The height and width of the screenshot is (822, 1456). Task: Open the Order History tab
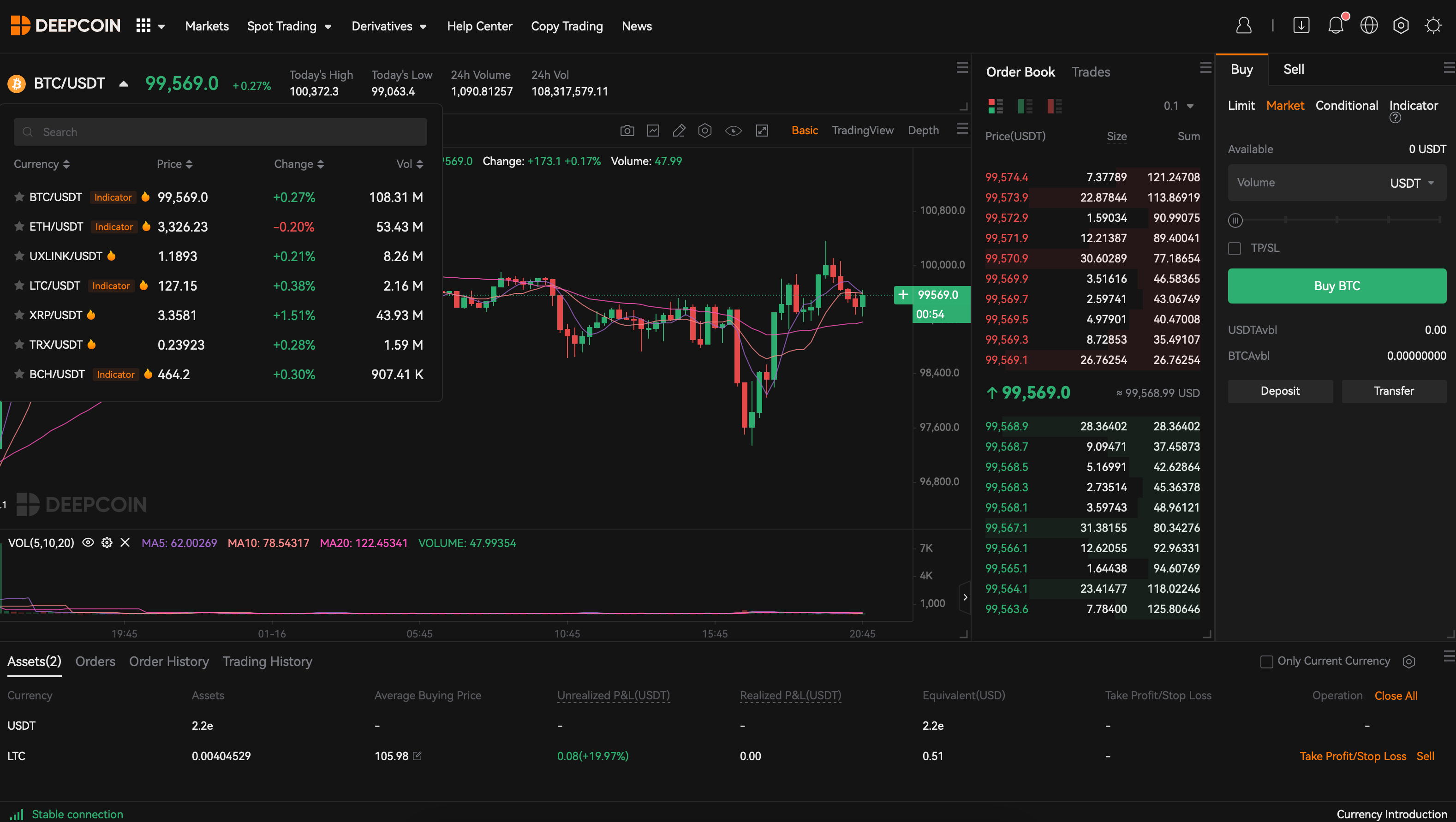[169, 661]
